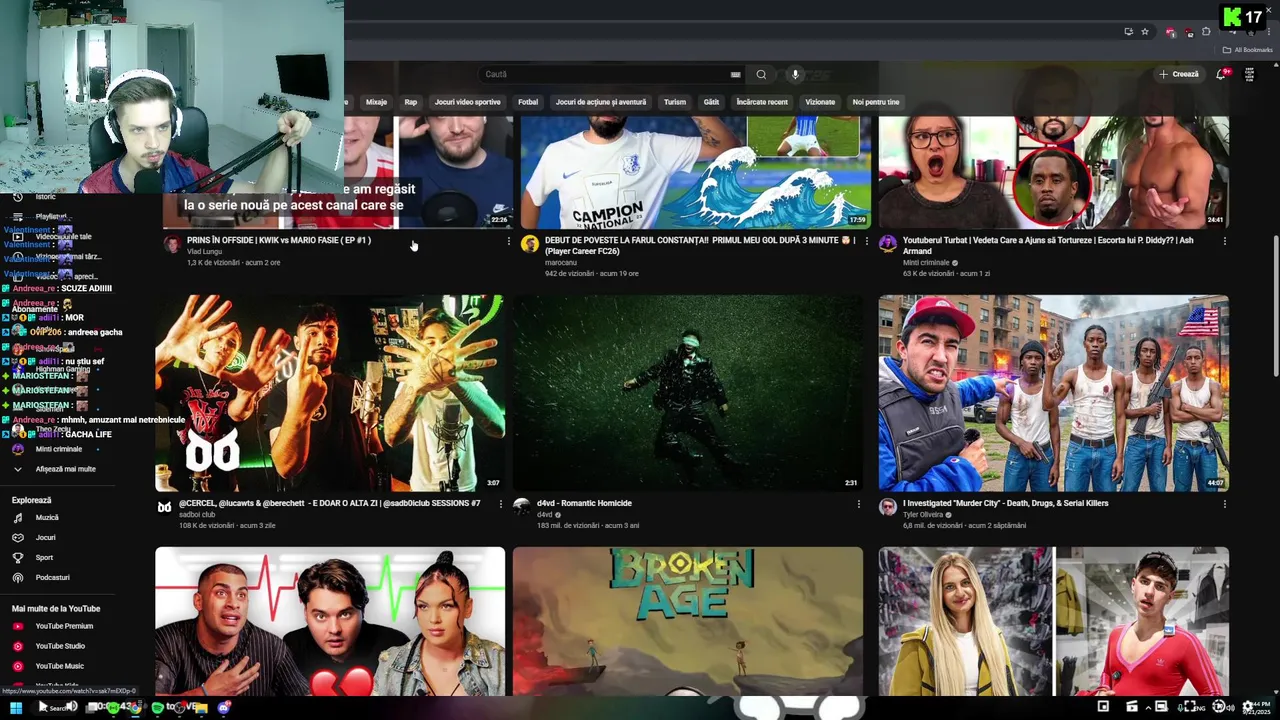Open more options for Youtuberul Turbat video
Image resolution: width=1280 pixels, height=720 pixels.
1224,241
